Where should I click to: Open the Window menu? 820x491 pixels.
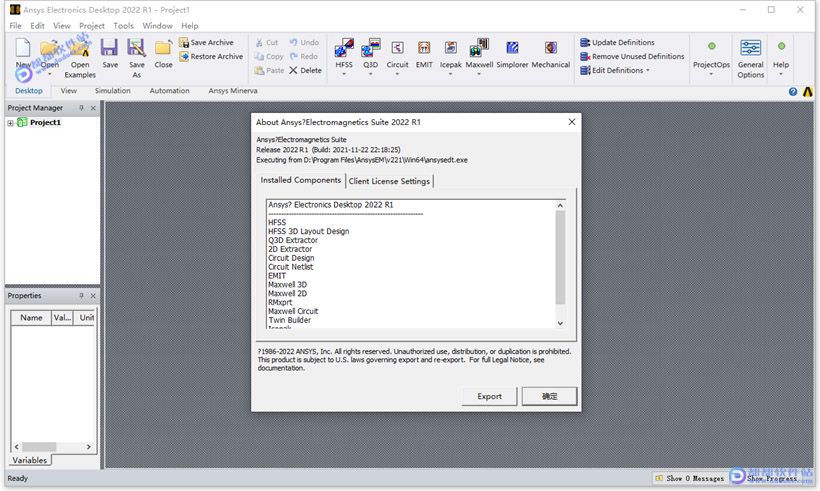(x=157, y=26)
